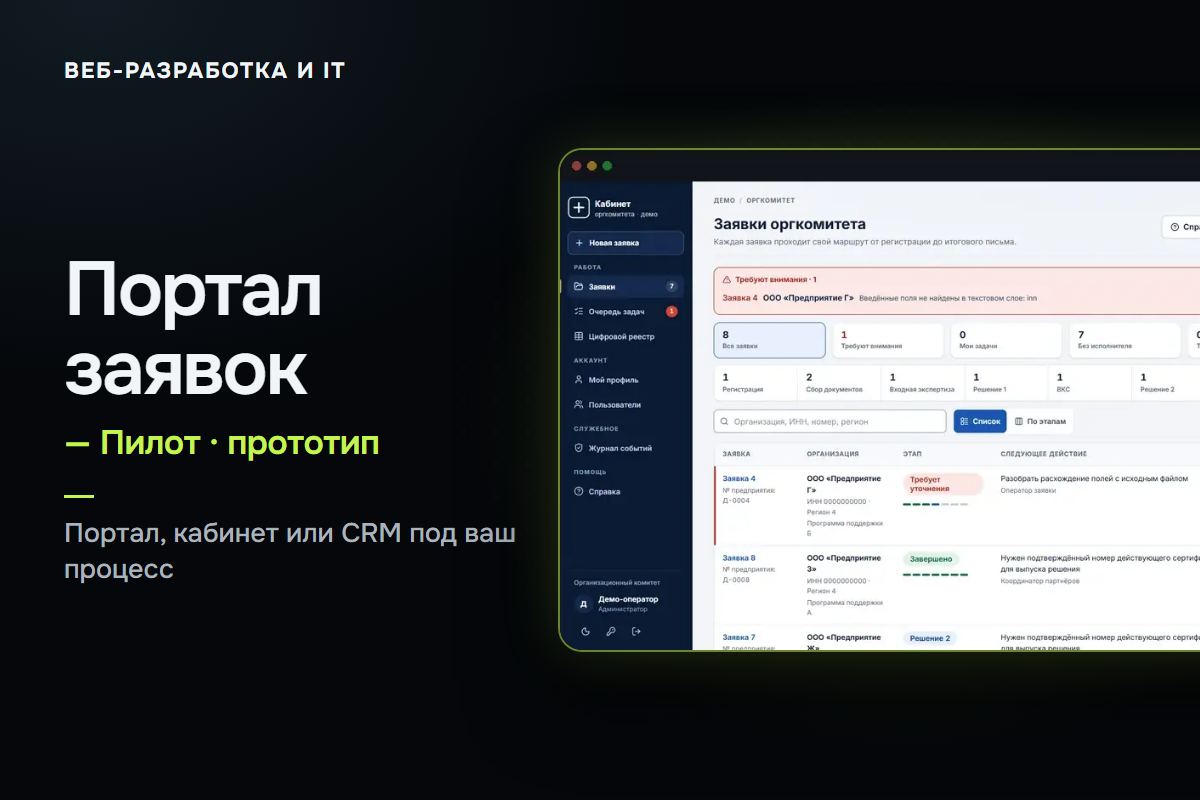Click ОРГКОМИТЕТ in the breadcrumb
The width and height of the screenshot is (1200, 800).
(770, 200)
